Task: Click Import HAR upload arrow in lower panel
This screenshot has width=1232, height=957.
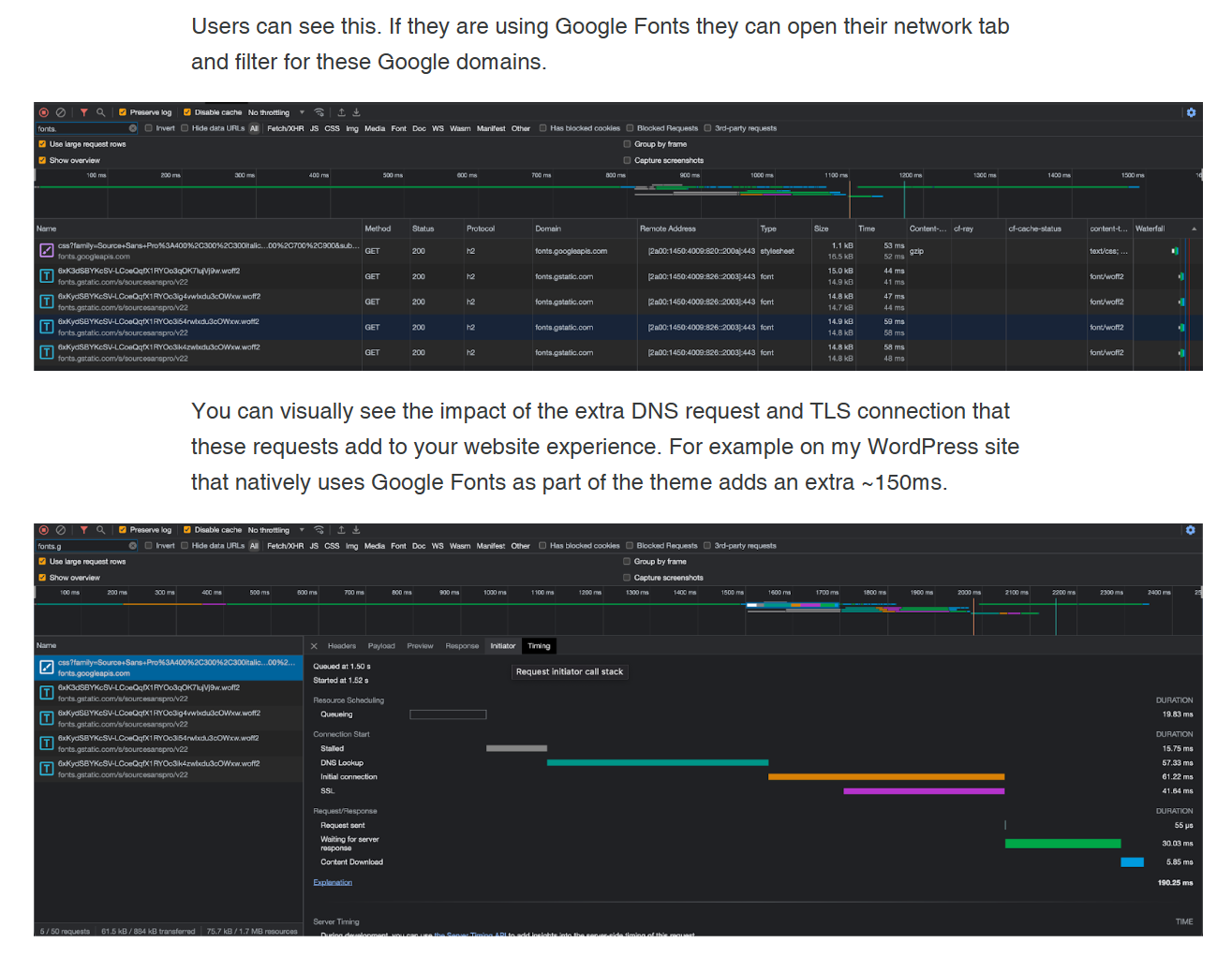Action: [x=342, y=530]
